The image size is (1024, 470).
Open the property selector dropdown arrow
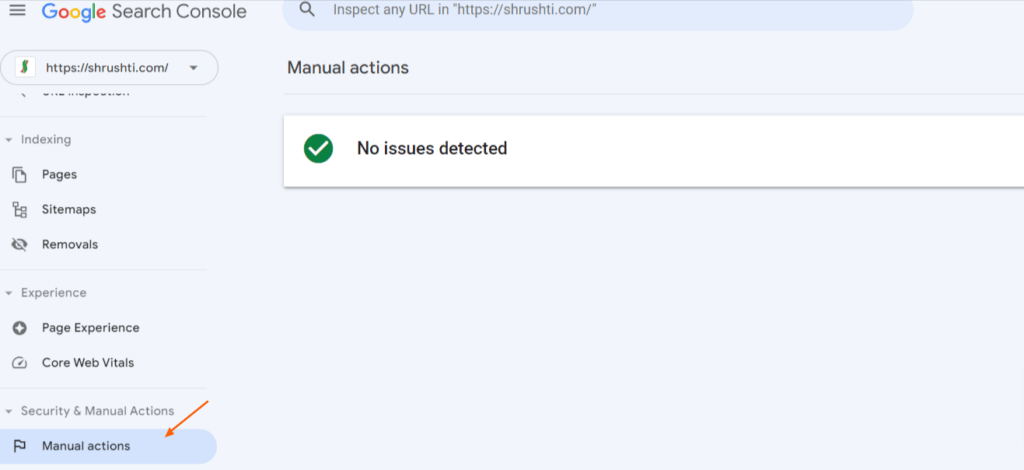tap(193, 68)
